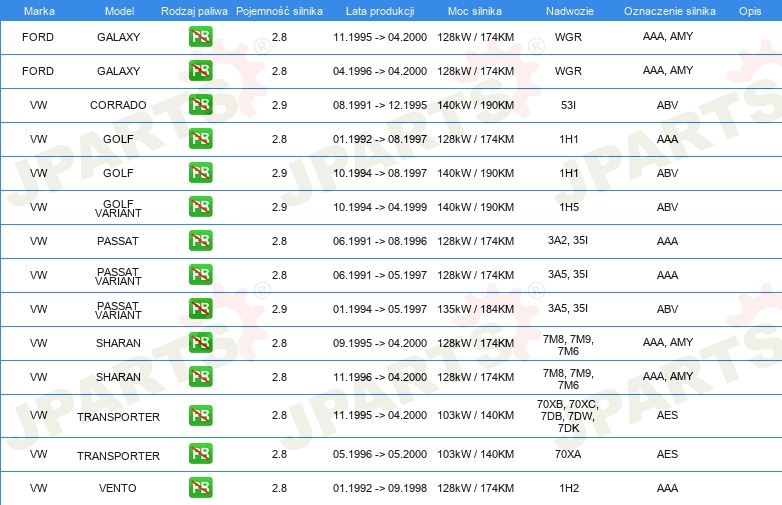Image resolution: width=782 pixels, height=505 pixels.
Task: Click date range 01.1992 -> 09.1998
Action: point(380,488)
